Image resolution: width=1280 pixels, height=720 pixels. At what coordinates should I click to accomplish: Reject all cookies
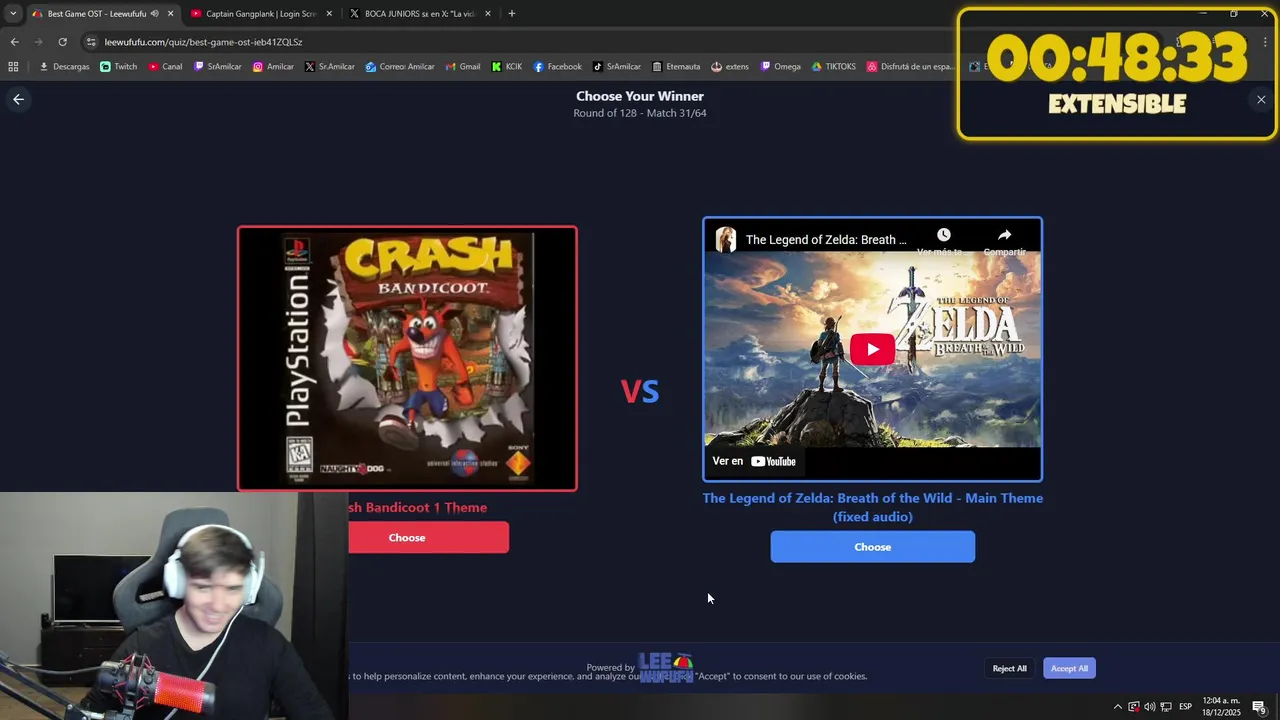1009,668
